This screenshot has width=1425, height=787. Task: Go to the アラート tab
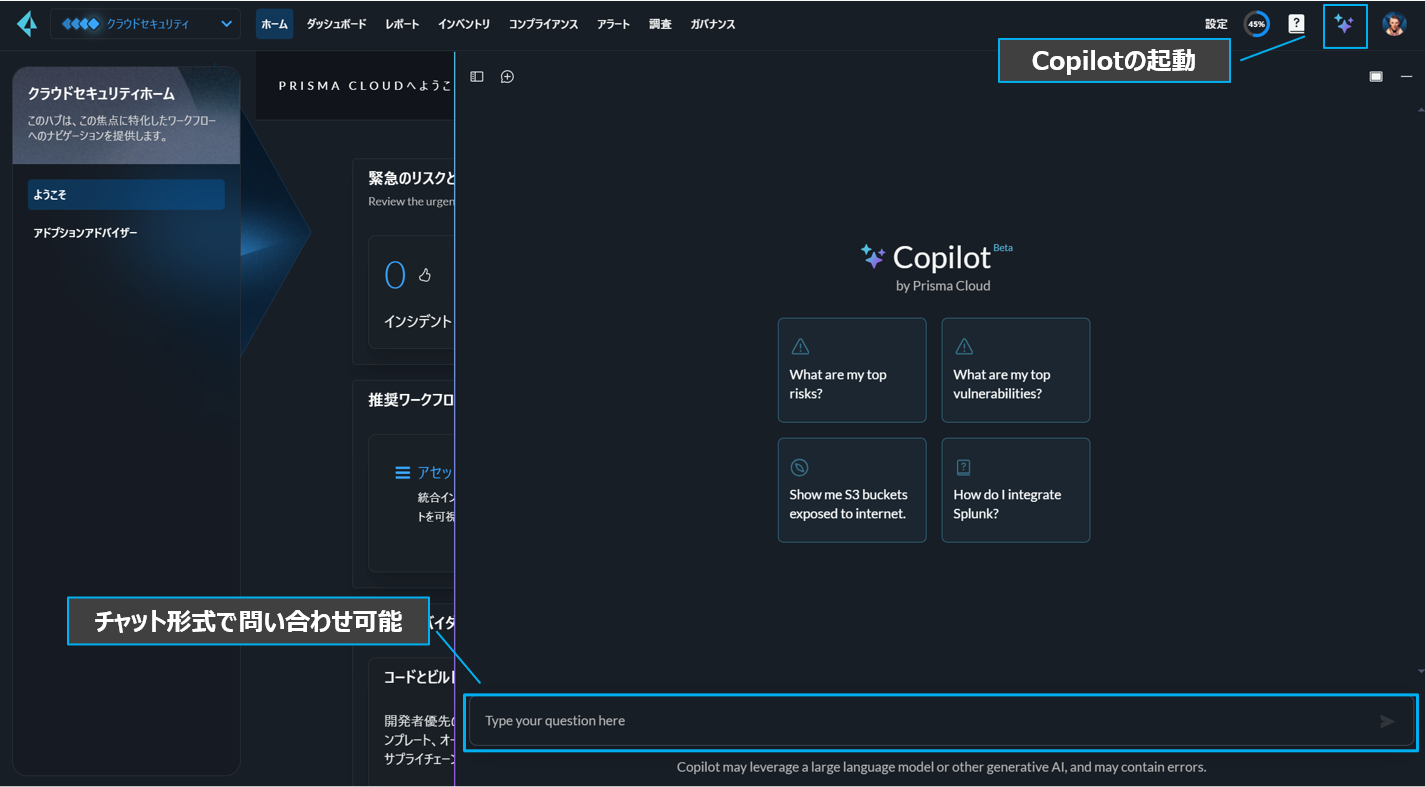click(x=613, y=24)
